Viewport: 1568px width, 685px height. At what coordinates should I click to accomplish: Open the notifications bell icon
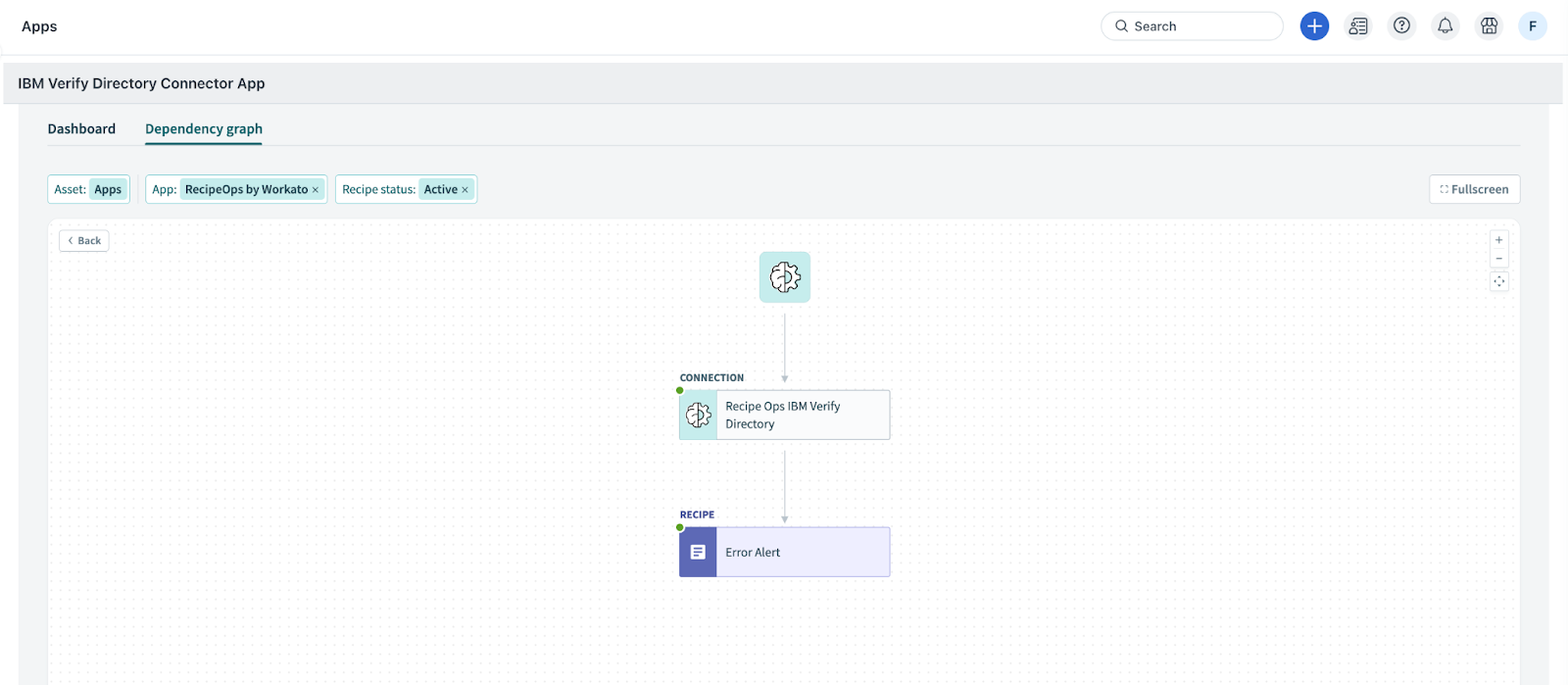pyautogui.click(x=1445, y=26)
